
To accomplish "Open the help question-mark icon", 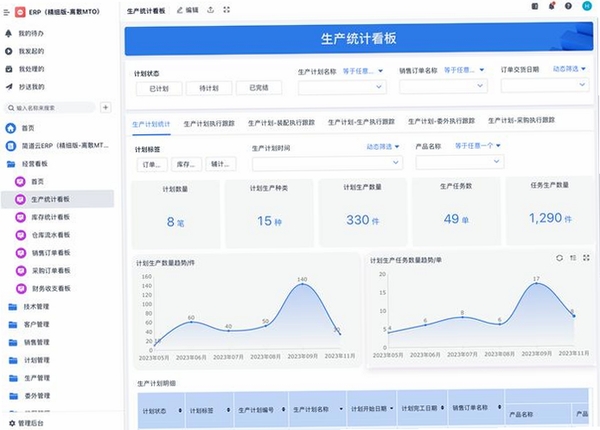I will click(x=568, y=6).
